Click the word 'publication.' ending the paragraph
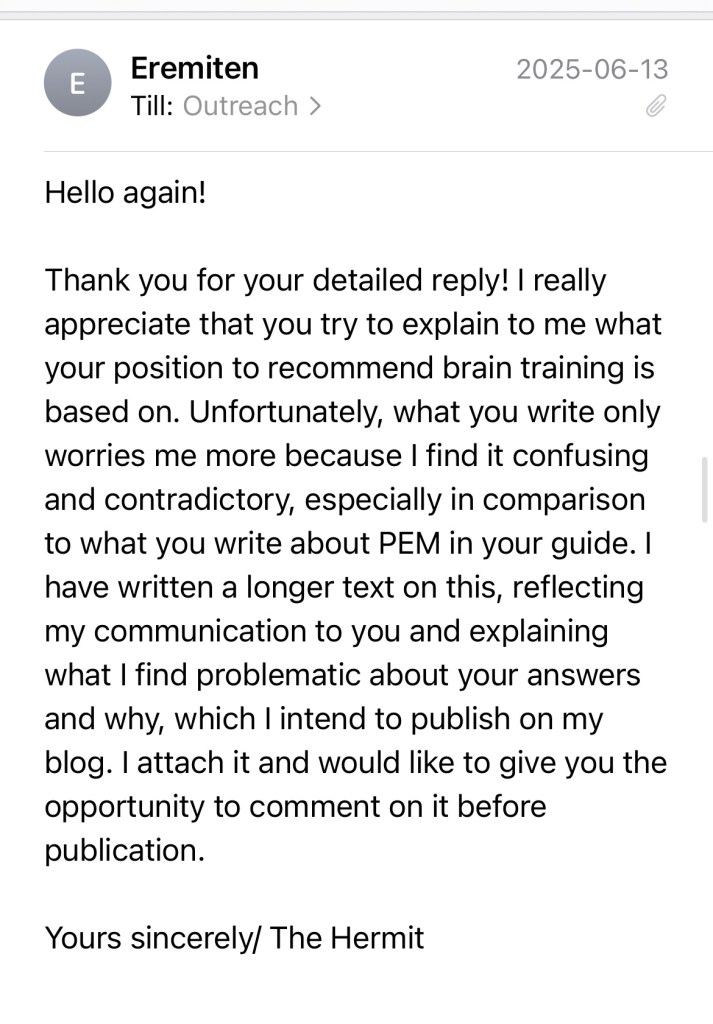713x1024 pixels. click(x=124, y=851)
